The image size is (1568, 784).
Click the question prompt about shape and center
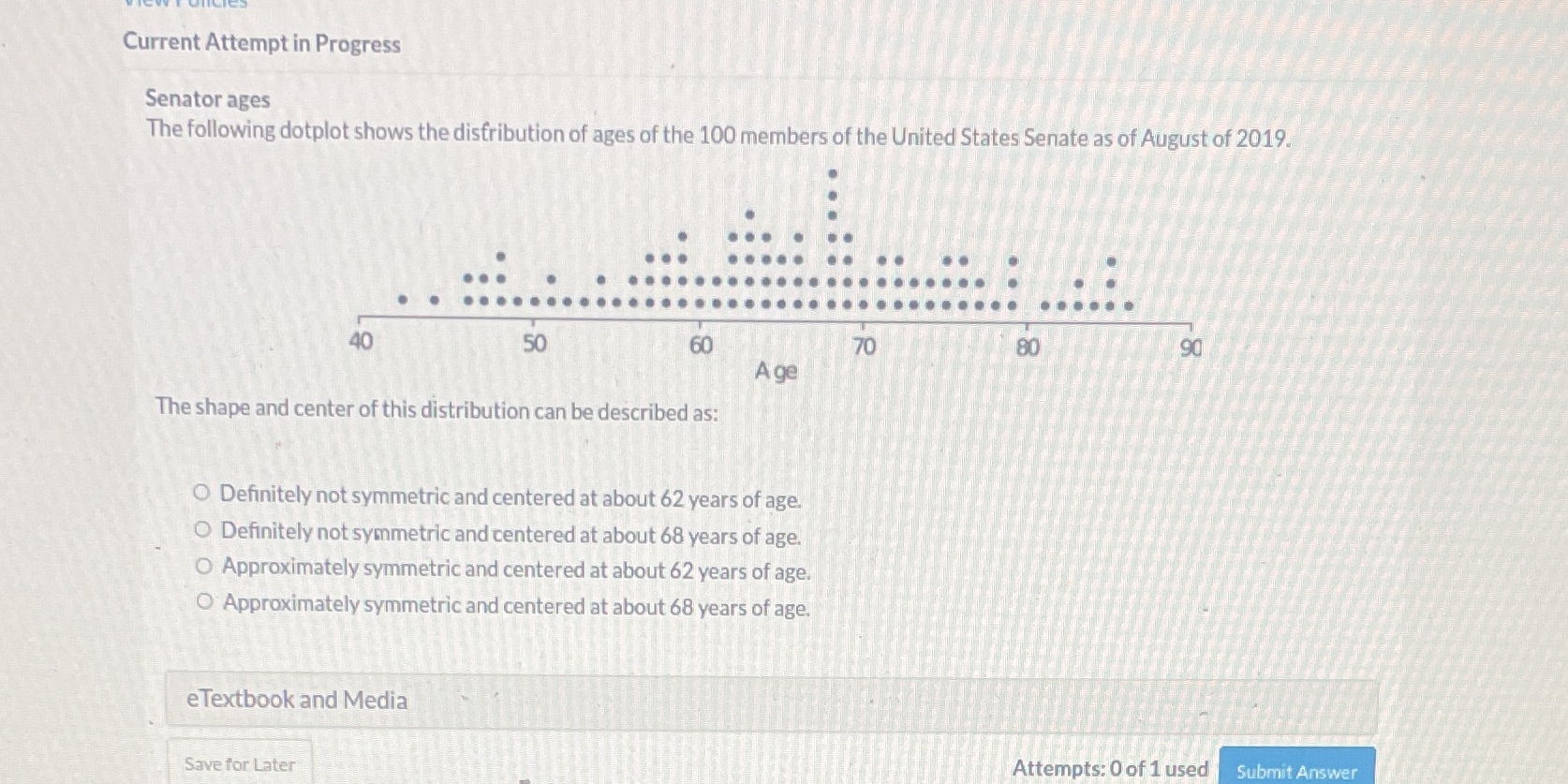coord(436,411)
